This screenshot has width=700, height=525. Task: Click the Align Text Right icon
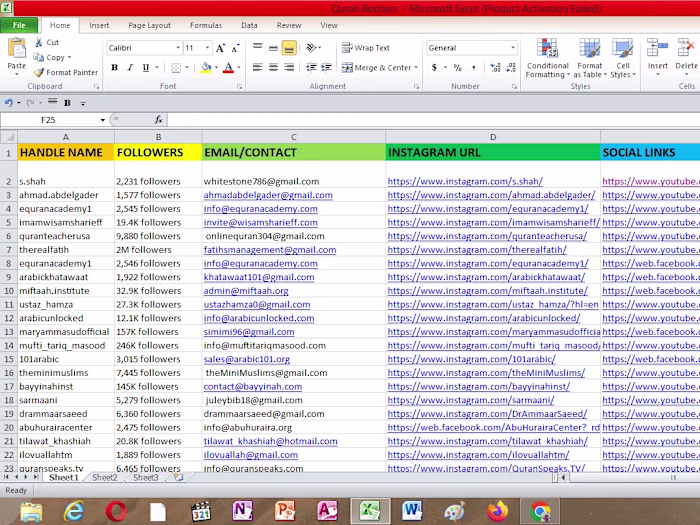tap(289, 67)
